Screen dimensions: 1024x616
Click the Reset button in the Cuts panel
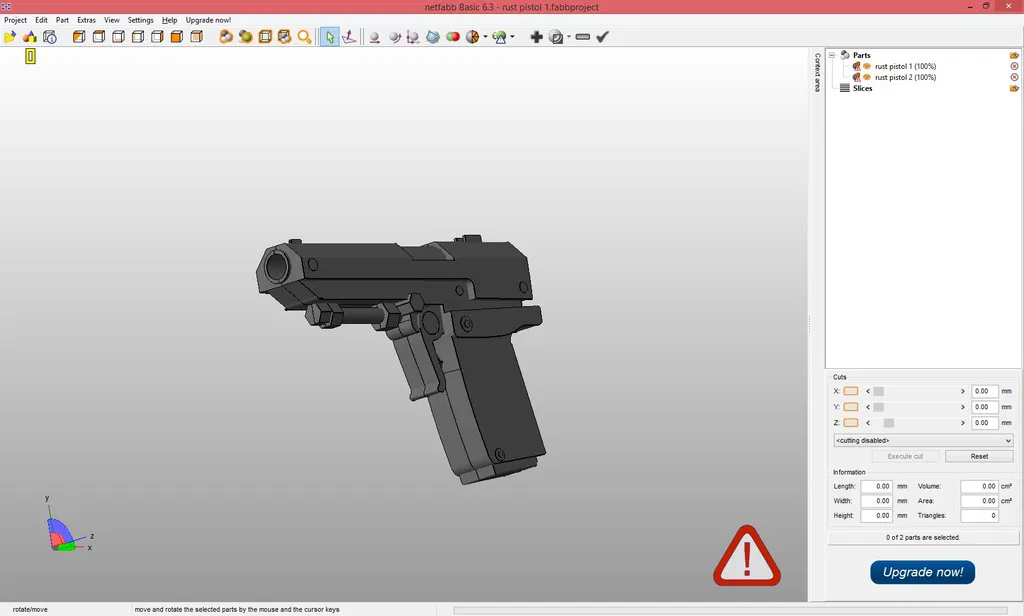978,456
